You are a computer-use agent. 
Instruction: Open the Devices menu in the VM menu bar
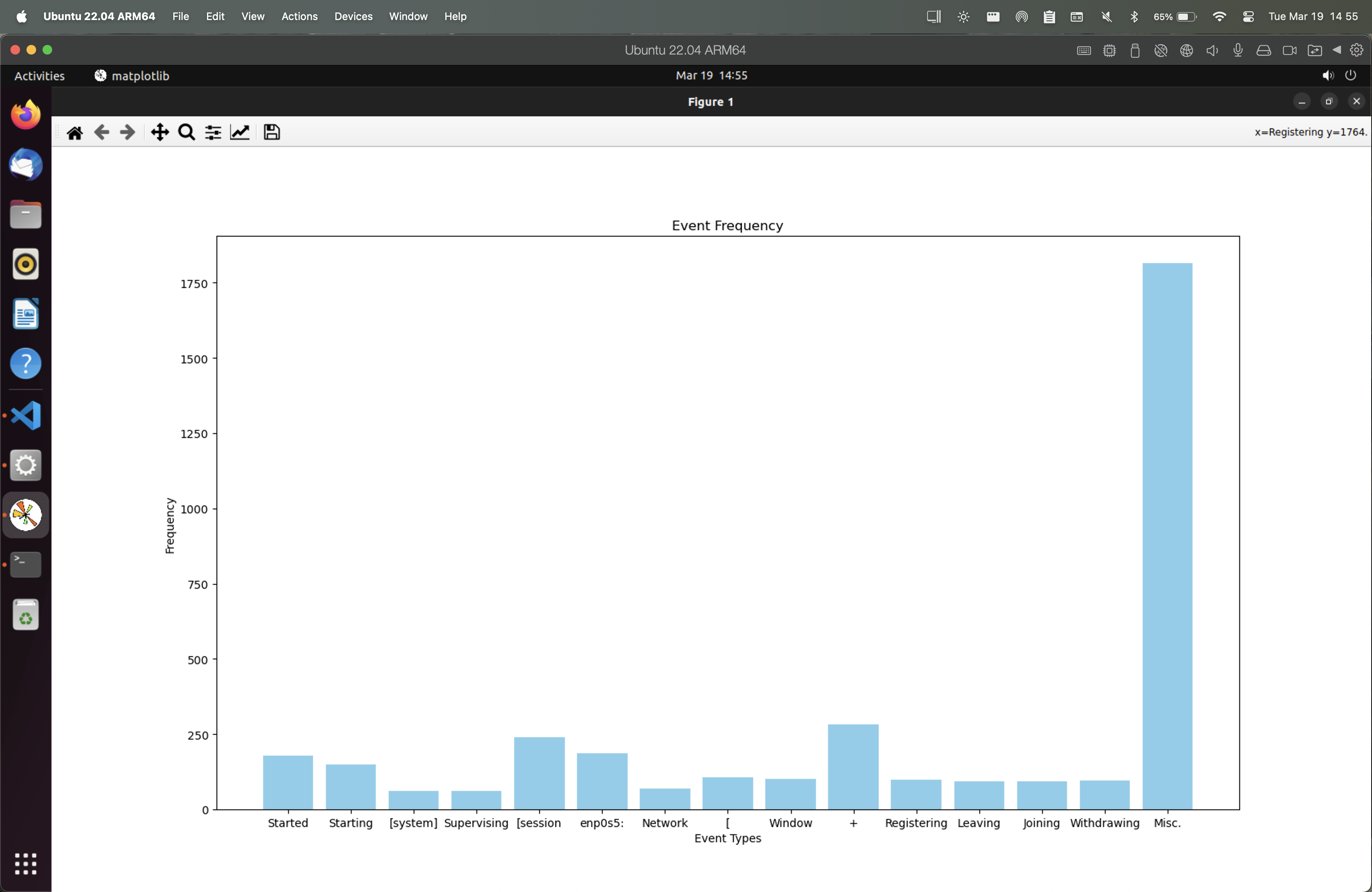click(x=353, y=16)
